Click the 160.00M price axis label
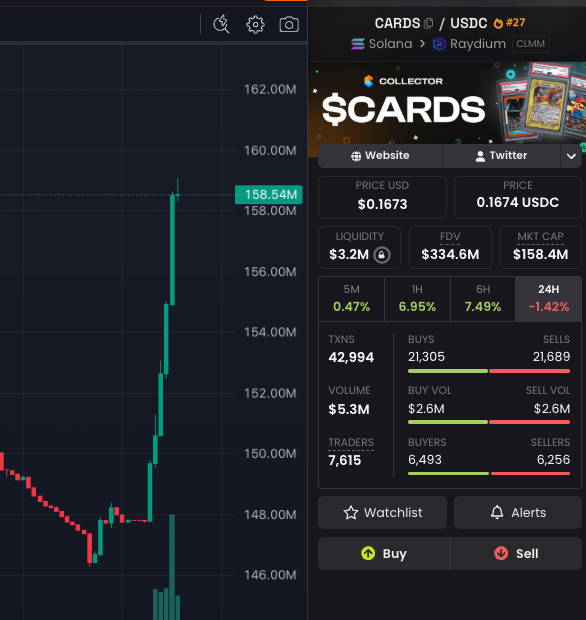 270,151
